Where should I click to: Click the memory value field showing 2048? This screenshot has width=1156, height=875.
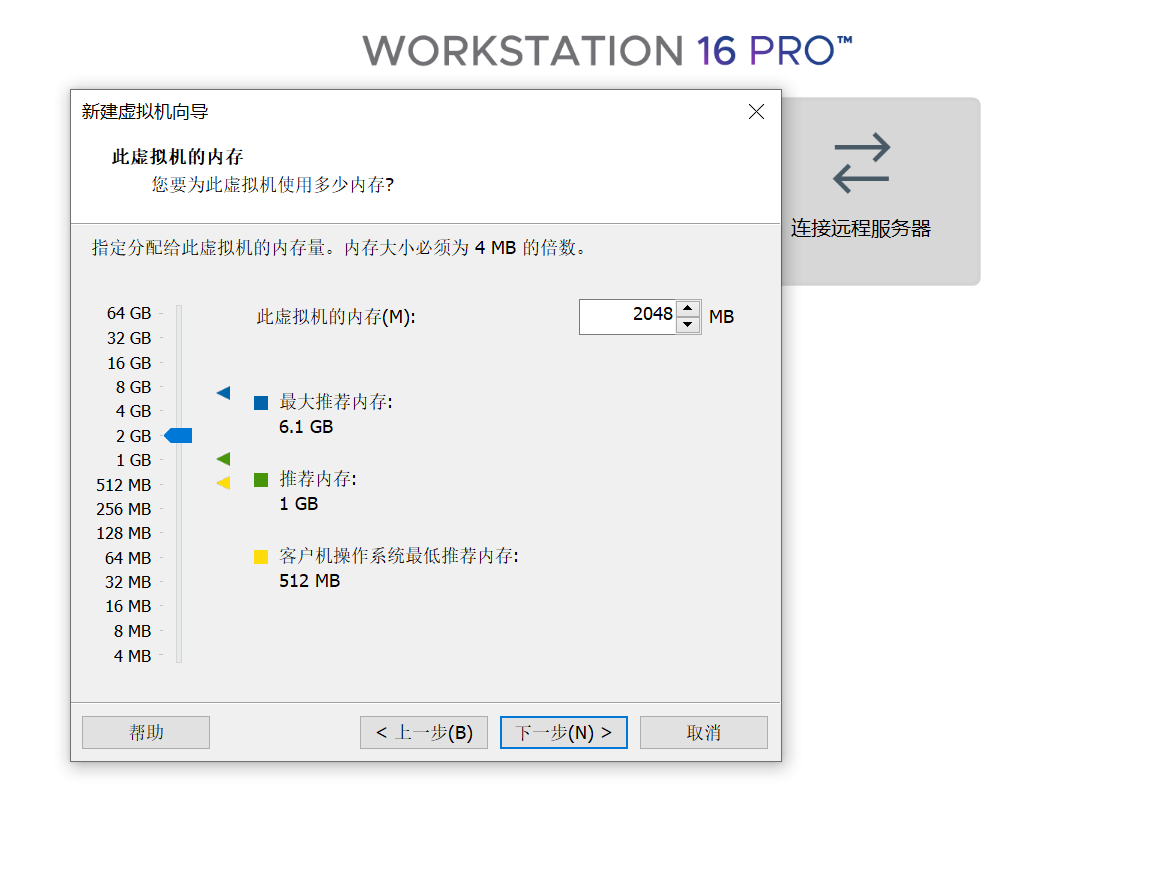click(627, 316)
